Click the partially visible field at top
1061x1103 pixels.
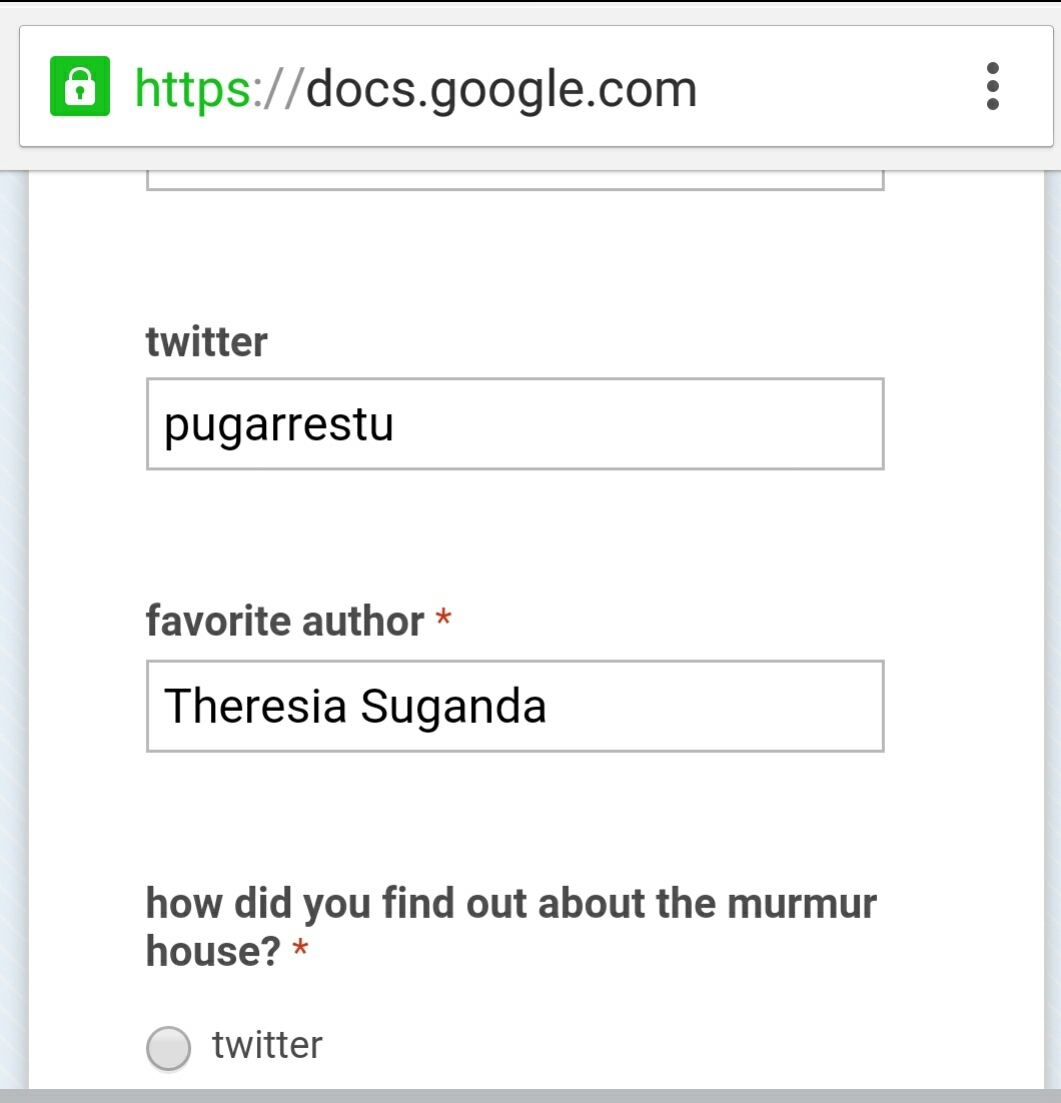click(515, 180)
